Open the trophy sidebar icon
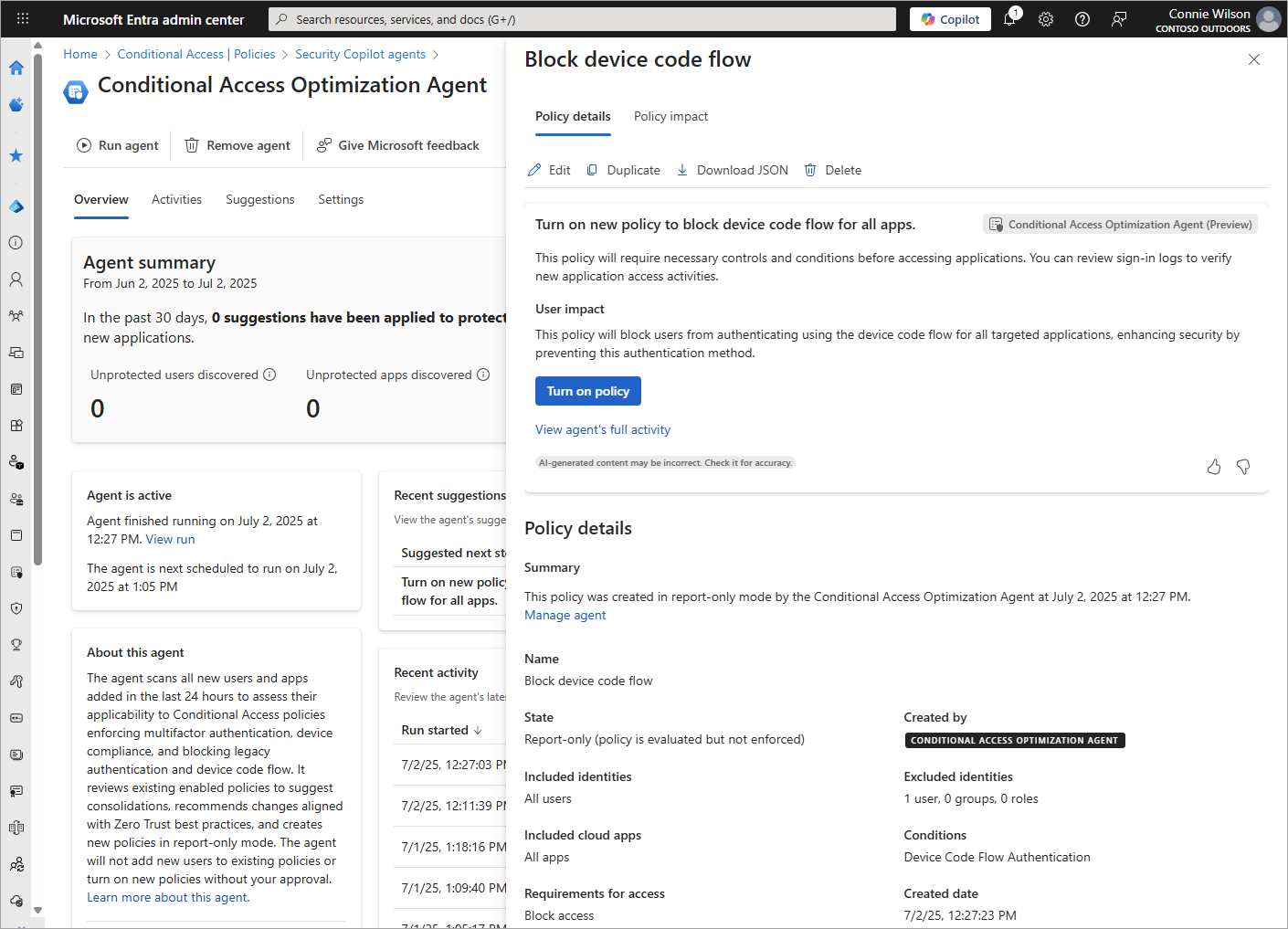Image resolution: width=1288 pixels, height=929 pixels. pos(16,645)
